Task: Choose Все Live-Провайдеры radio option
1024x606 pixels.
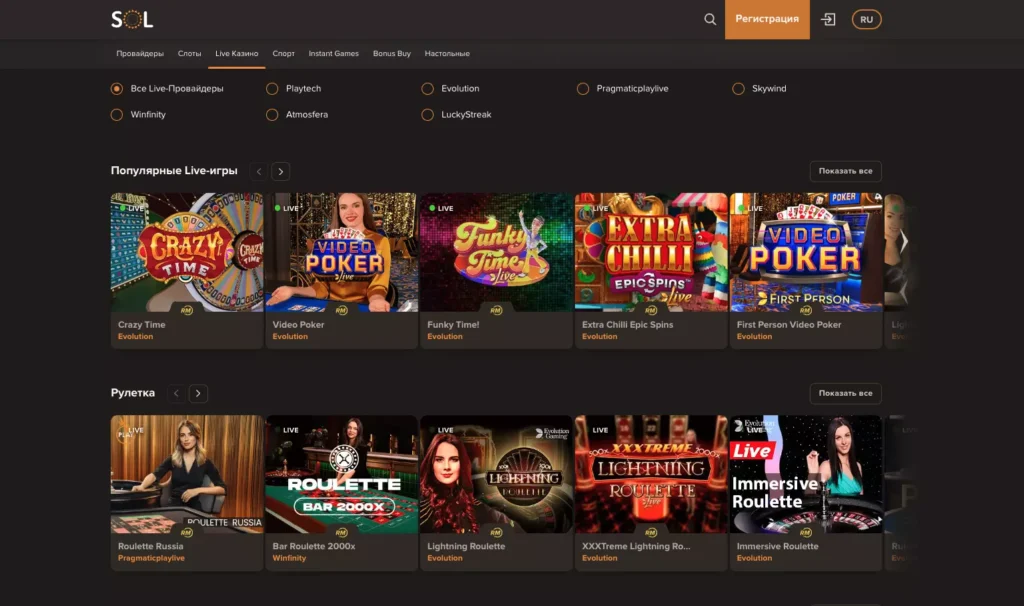Action: [117, 89]
